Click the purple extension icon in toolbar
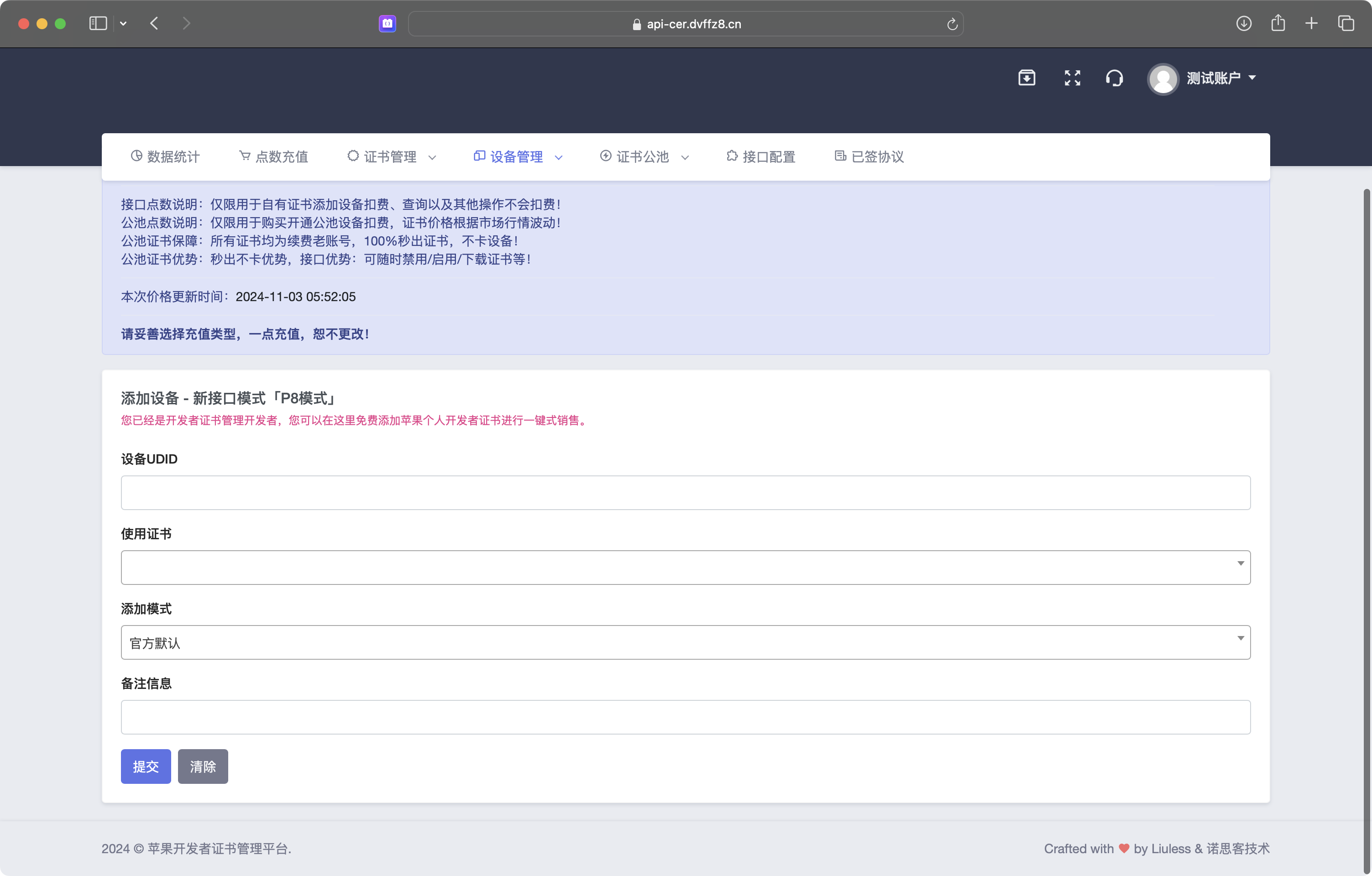The width and height of the screenshot is (1372, 876). click(388, 23)
